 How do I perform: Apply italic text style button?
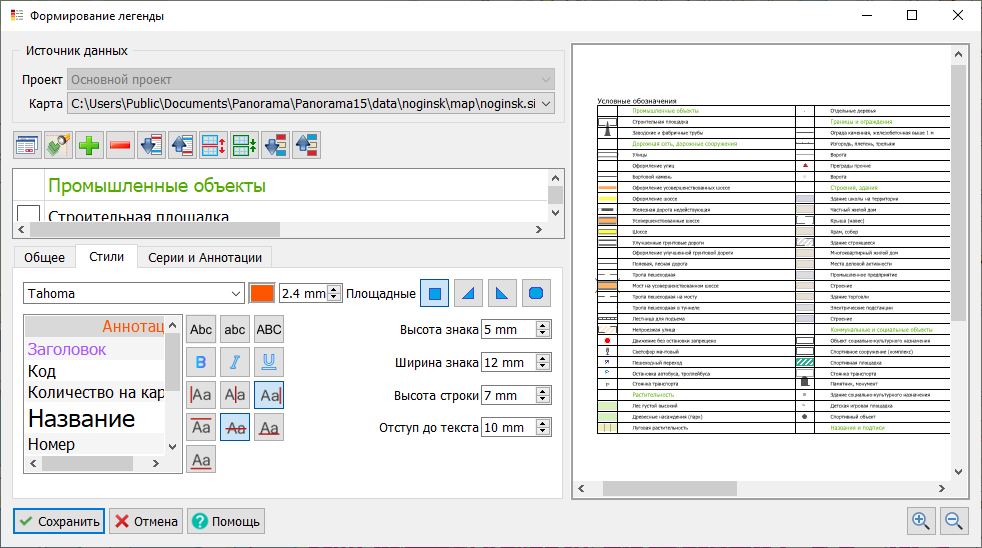(x=235, y=362)
